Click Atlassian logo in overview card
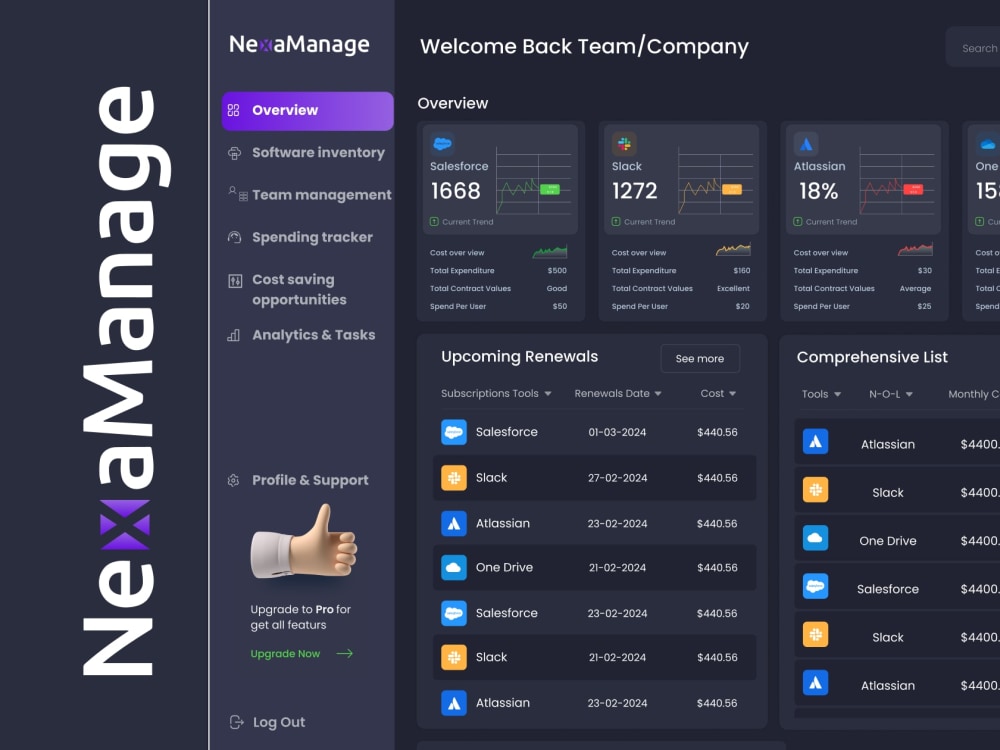 pos(805,144)
